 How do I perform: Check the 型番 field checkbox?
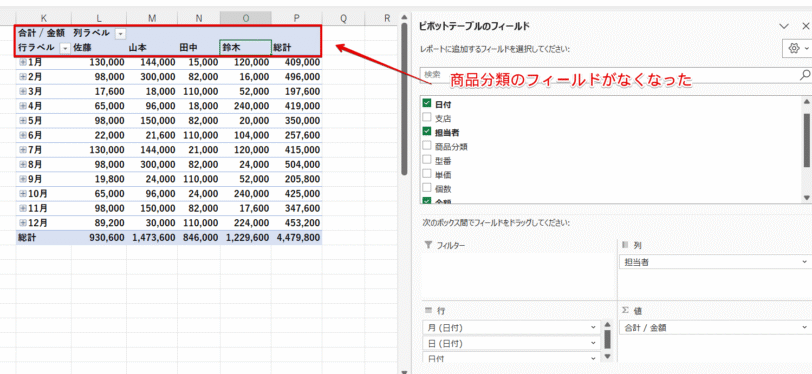[427, 160]
